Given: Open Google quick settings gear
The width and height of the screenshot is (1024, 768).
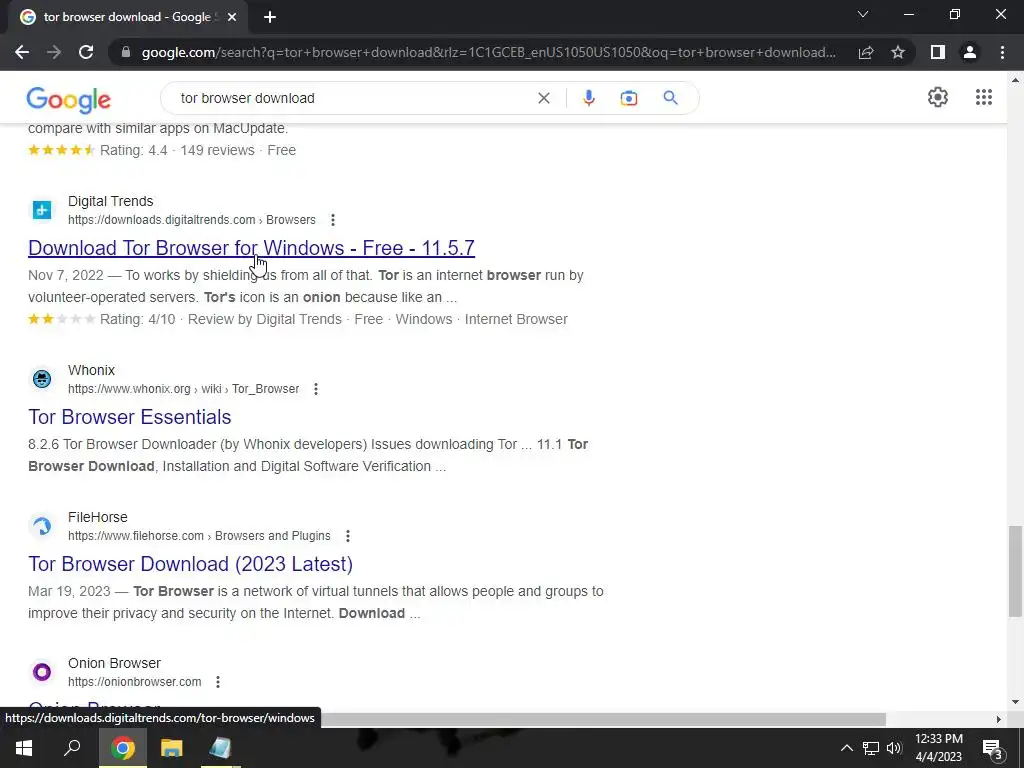Looking at the screenshot, I should click(x=938, y=97).
